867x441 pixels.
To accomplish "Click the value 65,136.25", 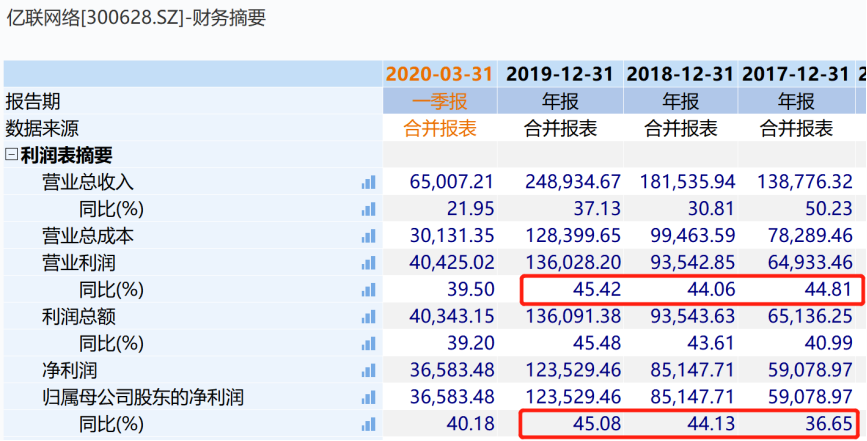I will tap(809, 317).
